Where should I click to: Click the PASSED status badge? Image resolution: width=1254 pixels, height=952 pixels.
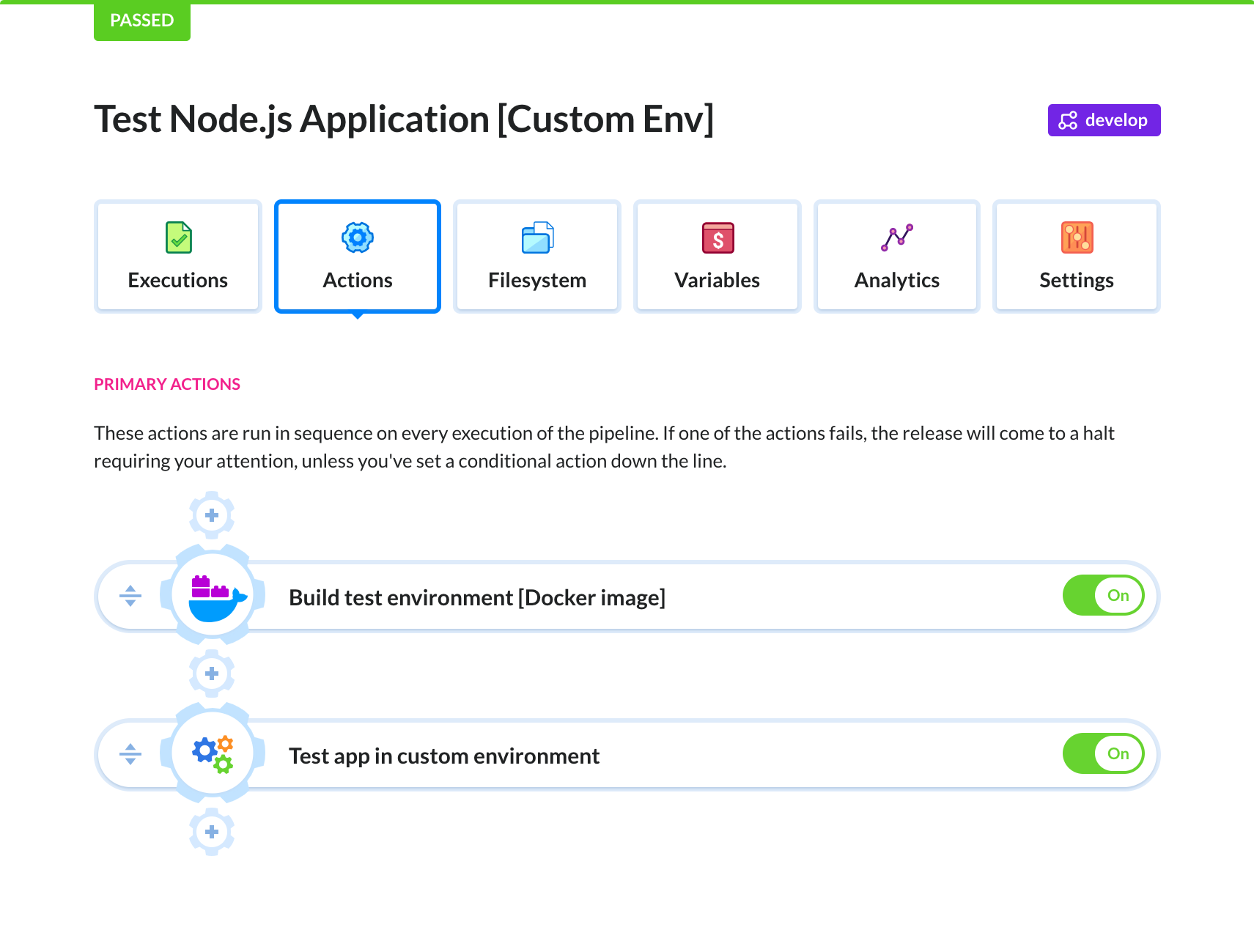142,21
